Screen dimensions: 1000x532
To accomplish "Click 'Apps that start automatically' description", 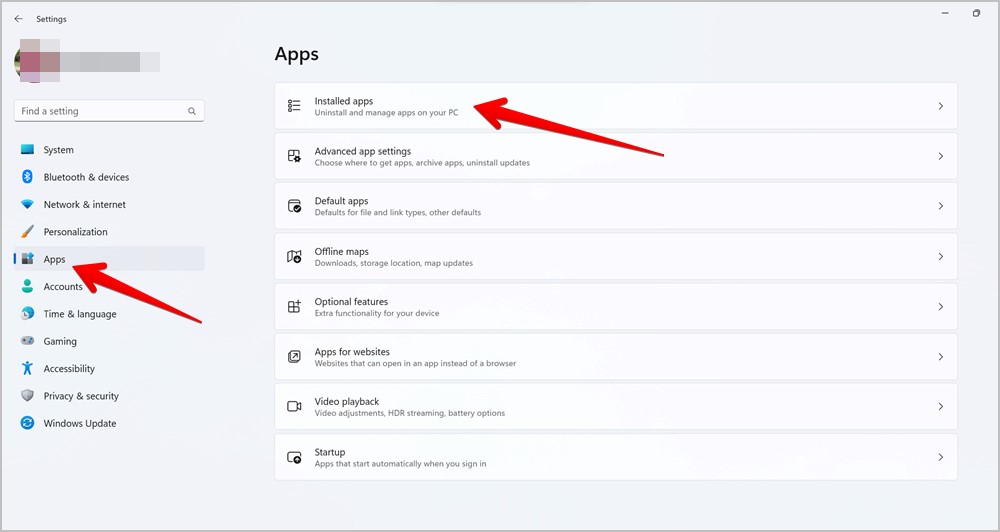I will pos(401,464).
